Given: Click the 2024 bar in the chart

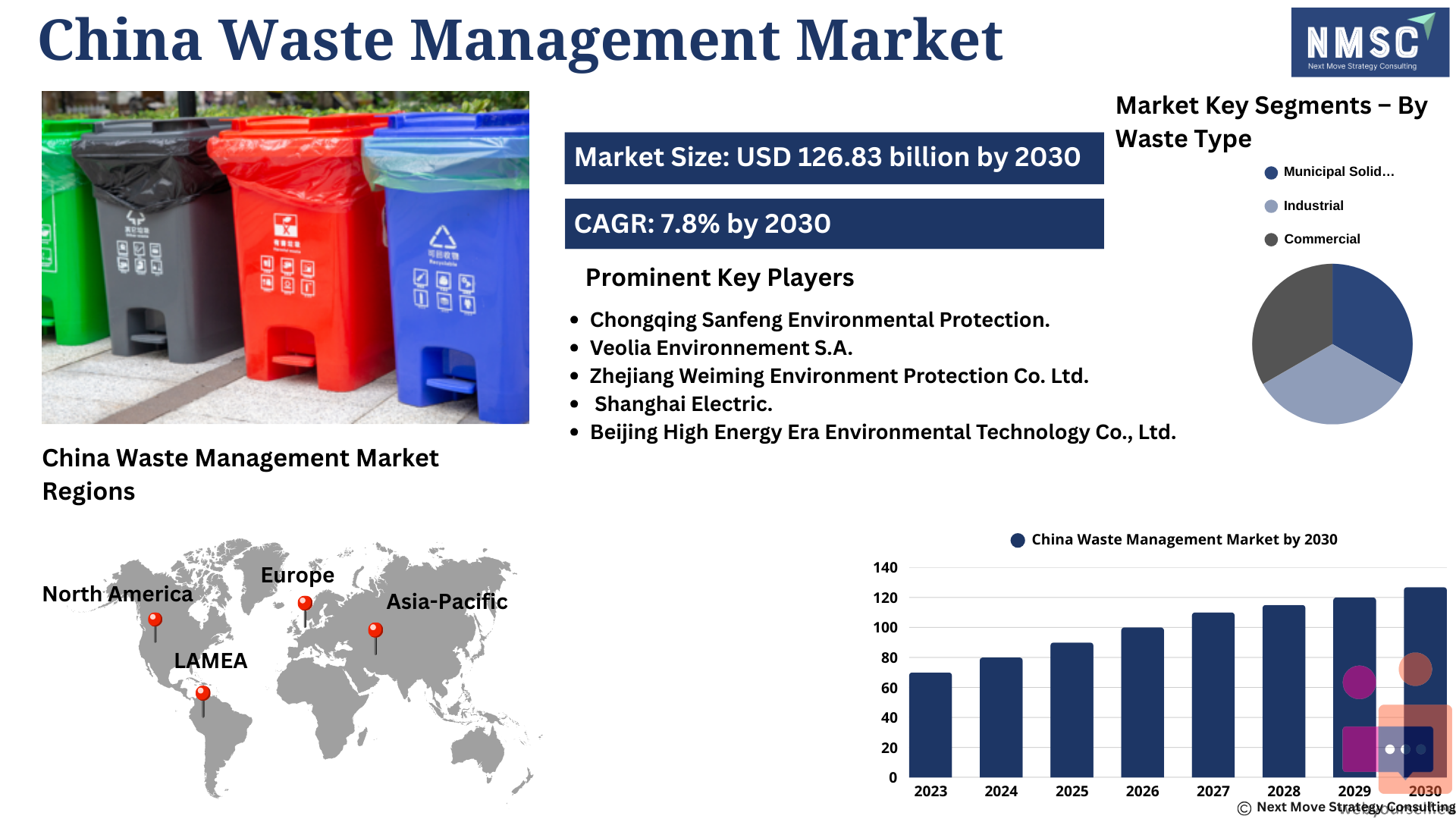Looking at the screenshot, I should pyautogui.click(x=1001, y=717).
